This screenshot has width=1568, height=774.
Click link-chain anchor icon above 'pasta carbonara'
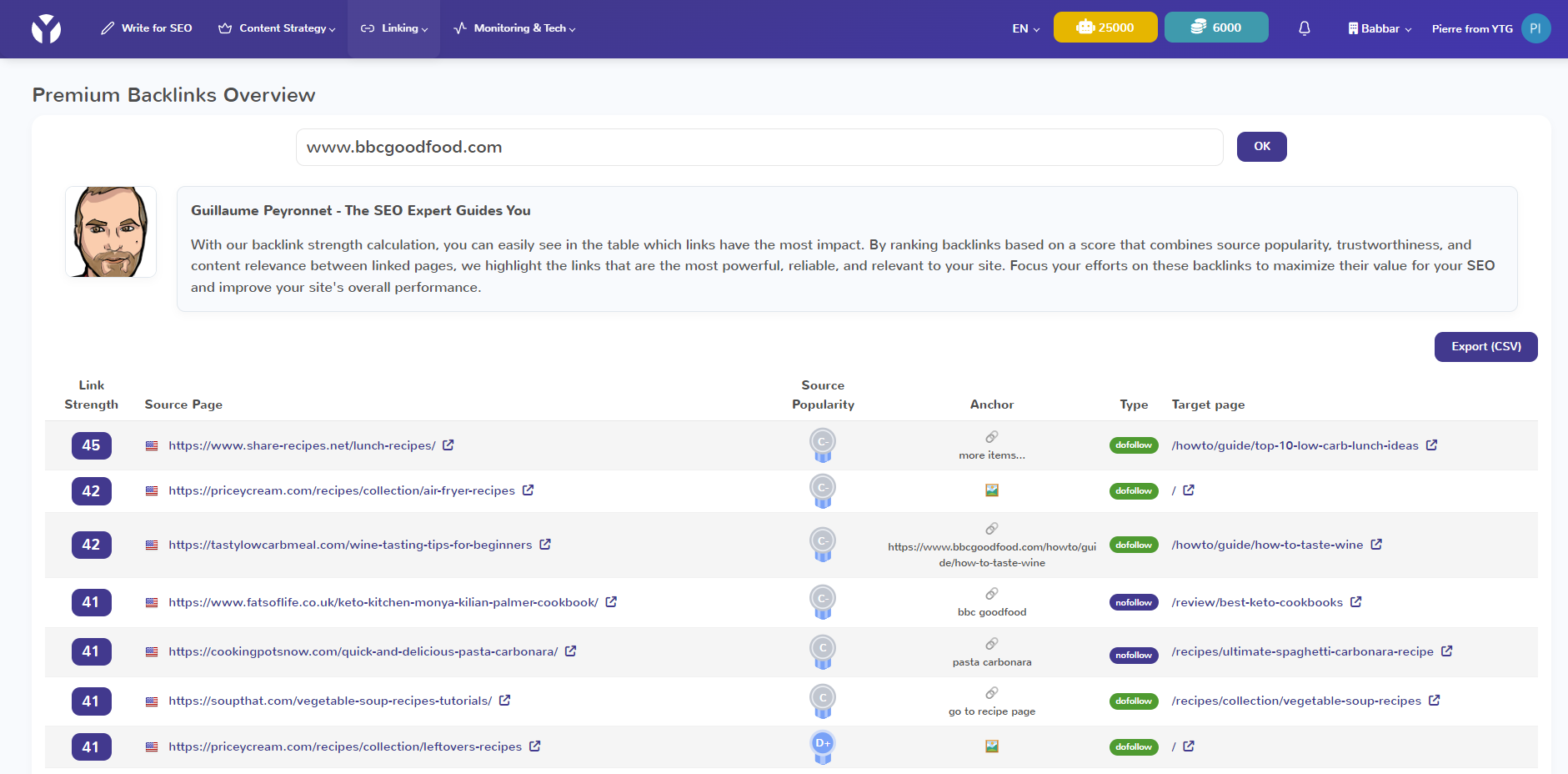pos(992,644)
